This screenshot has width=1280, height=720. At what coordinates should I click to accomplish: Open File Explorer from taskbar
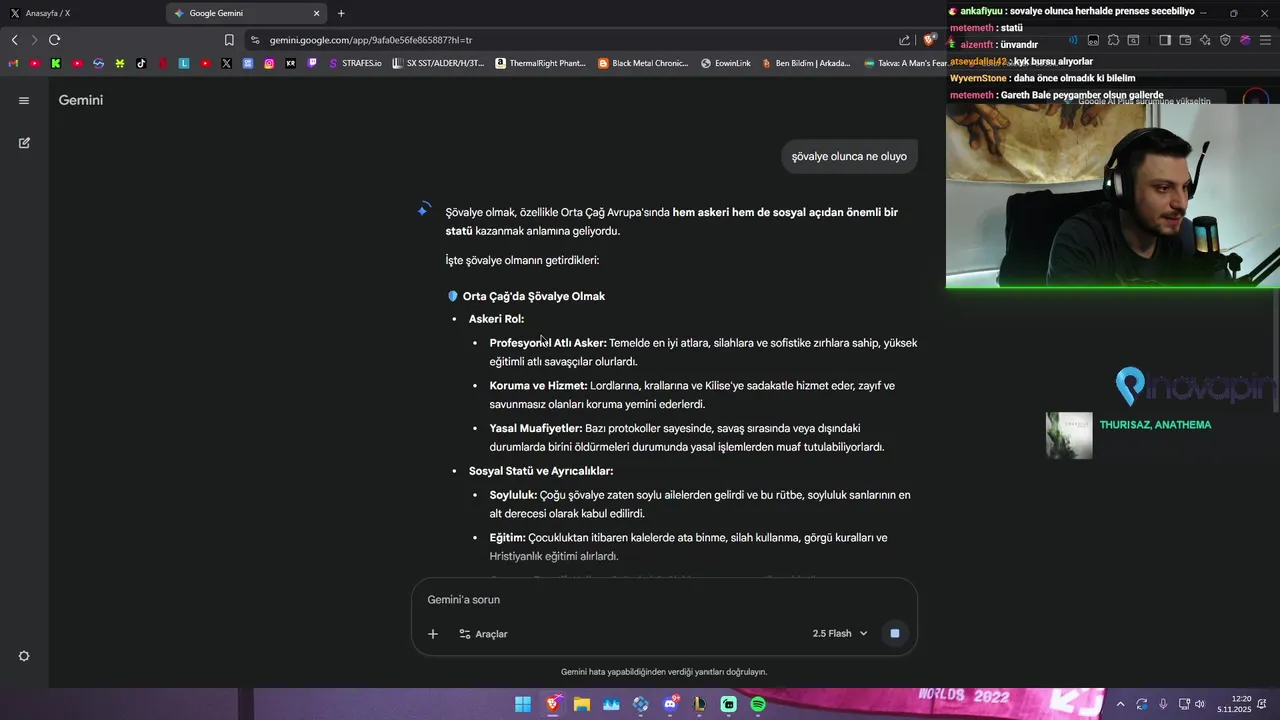coord(582,704)
